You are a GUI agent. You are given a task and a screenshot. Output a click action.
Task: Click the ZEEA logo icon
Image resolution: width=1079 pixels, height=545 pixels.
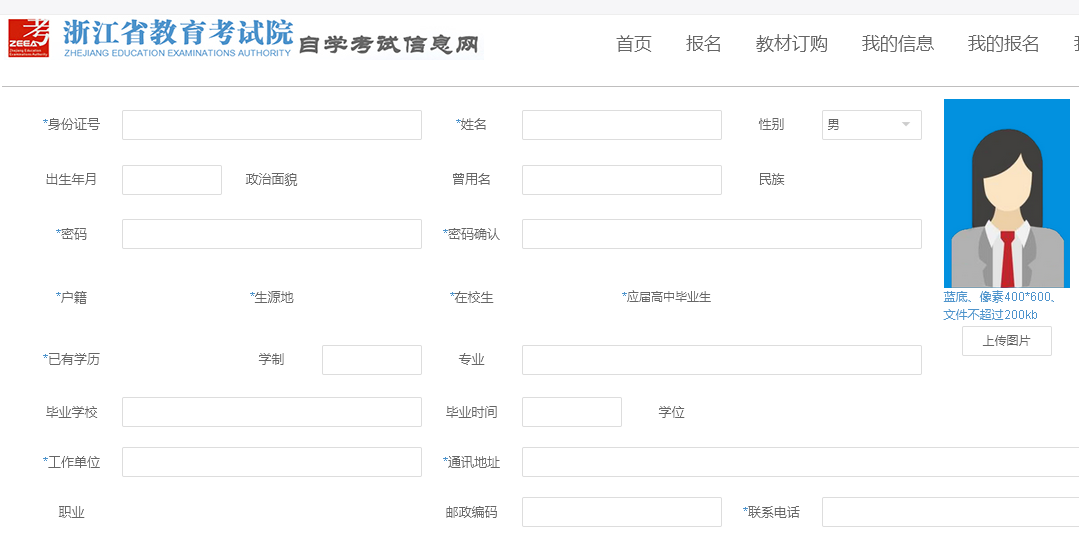click(29, 39)
